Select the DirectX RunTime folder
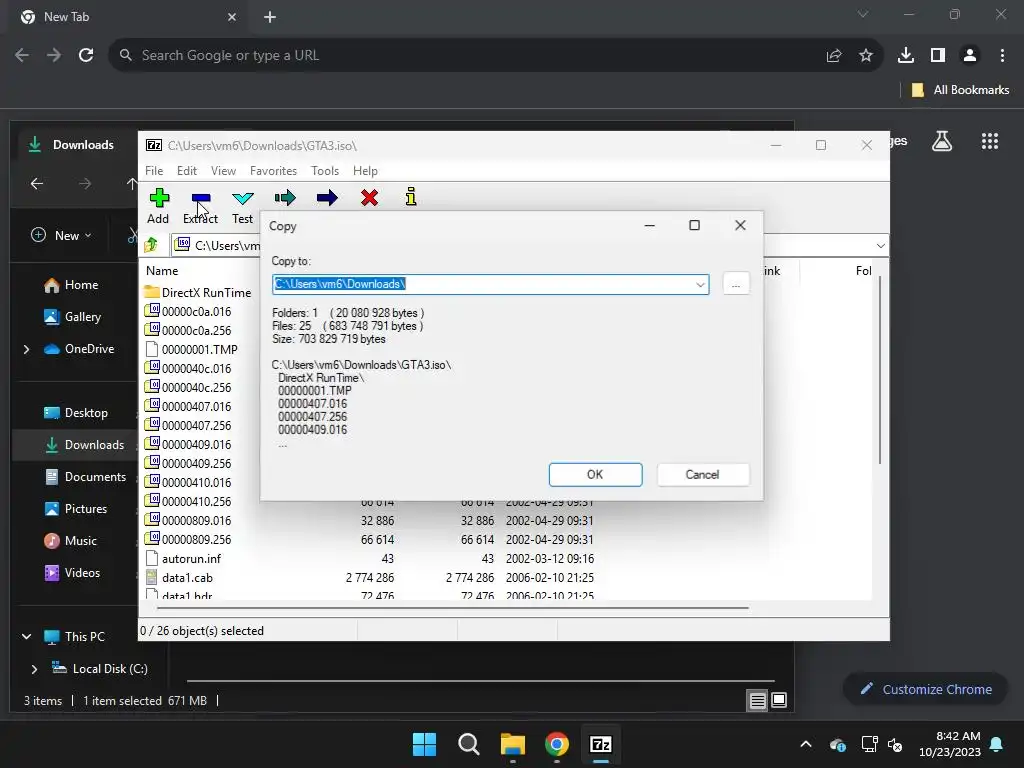Image resolution: width=1024 pixels, height=768 pixels. (x=198, y=293)
